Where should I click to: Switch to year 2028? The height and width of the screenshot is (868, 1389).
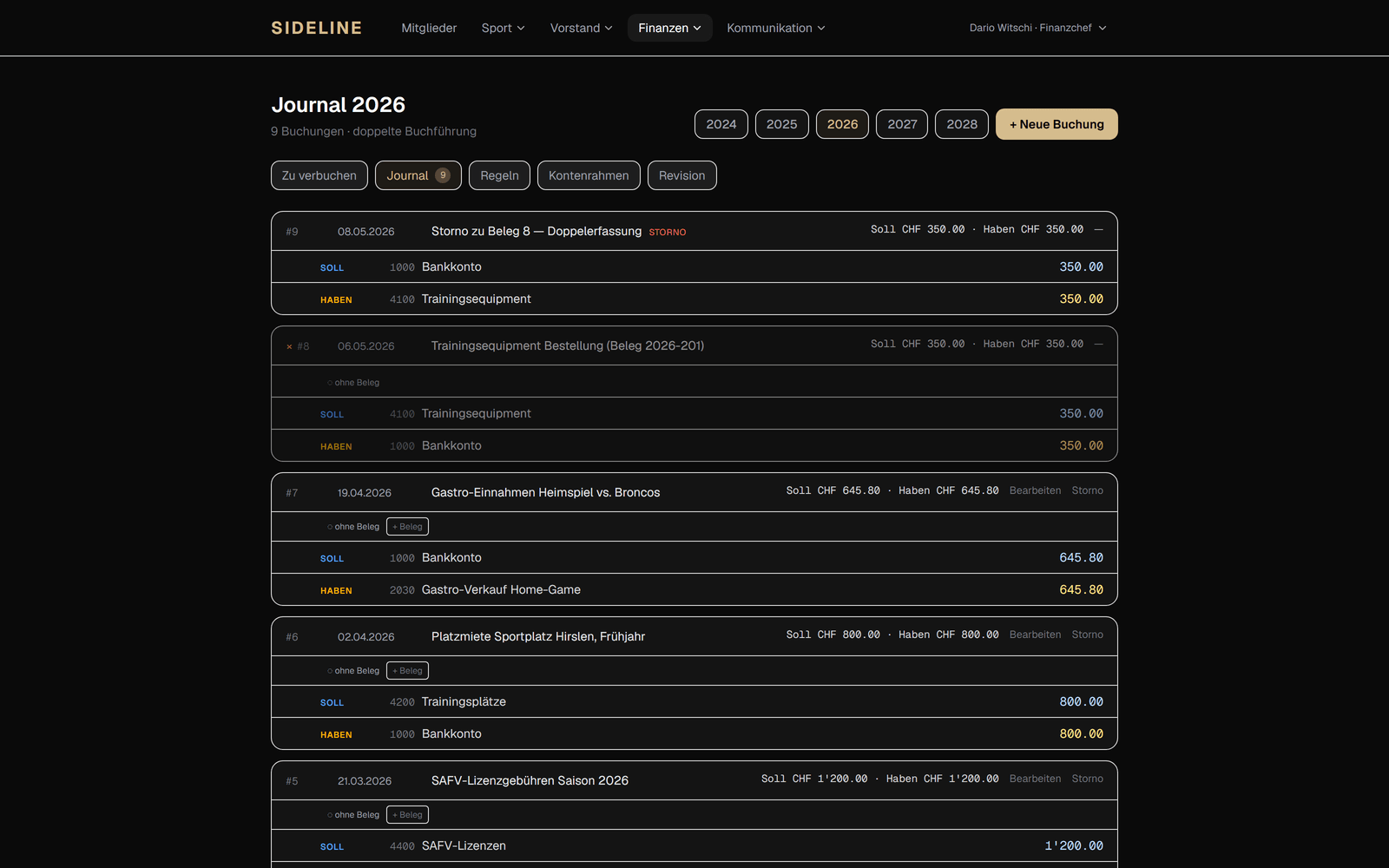click(962, 124)
